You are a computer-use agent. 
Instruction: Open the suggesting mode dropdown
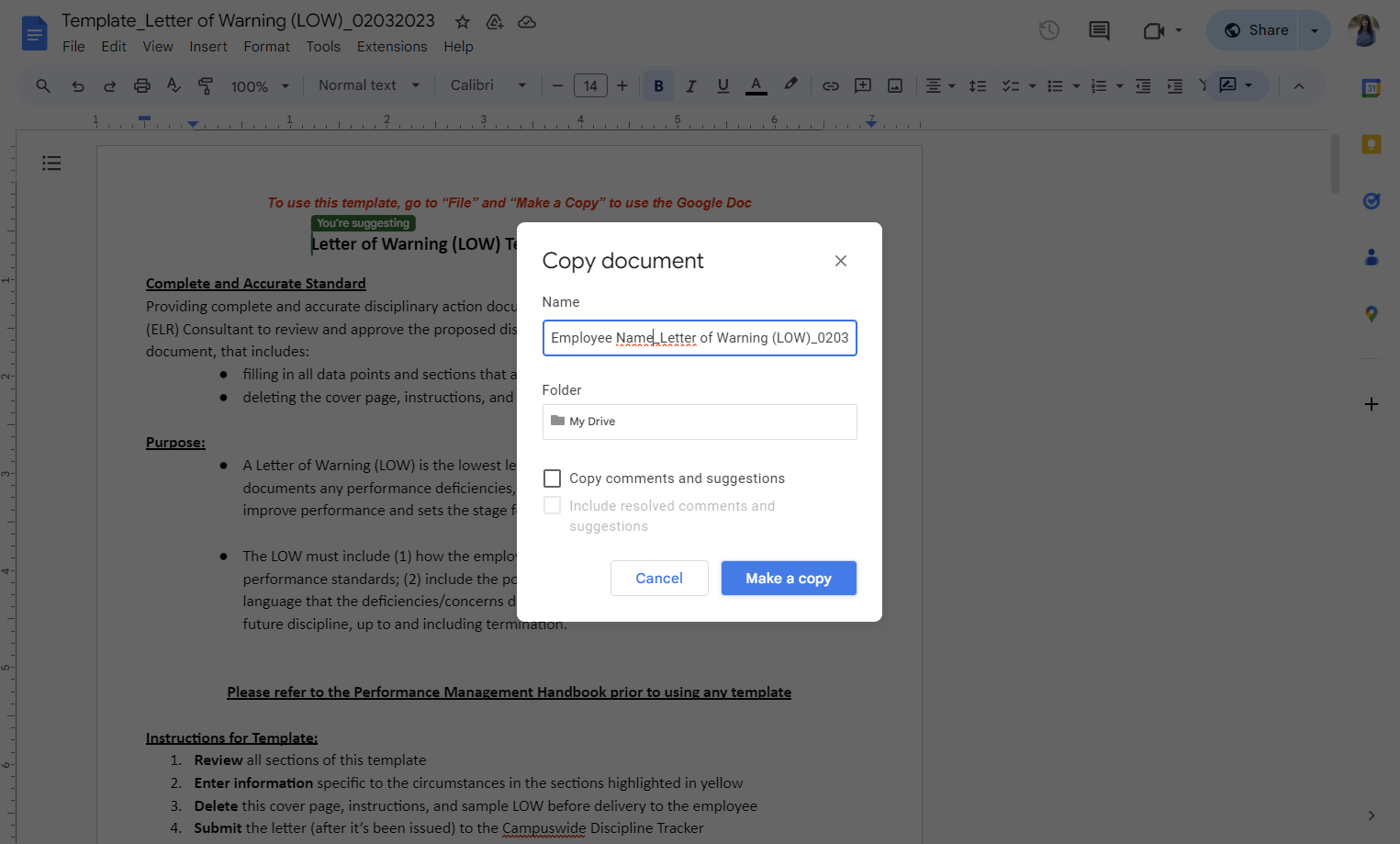(x=1237, y=85)
